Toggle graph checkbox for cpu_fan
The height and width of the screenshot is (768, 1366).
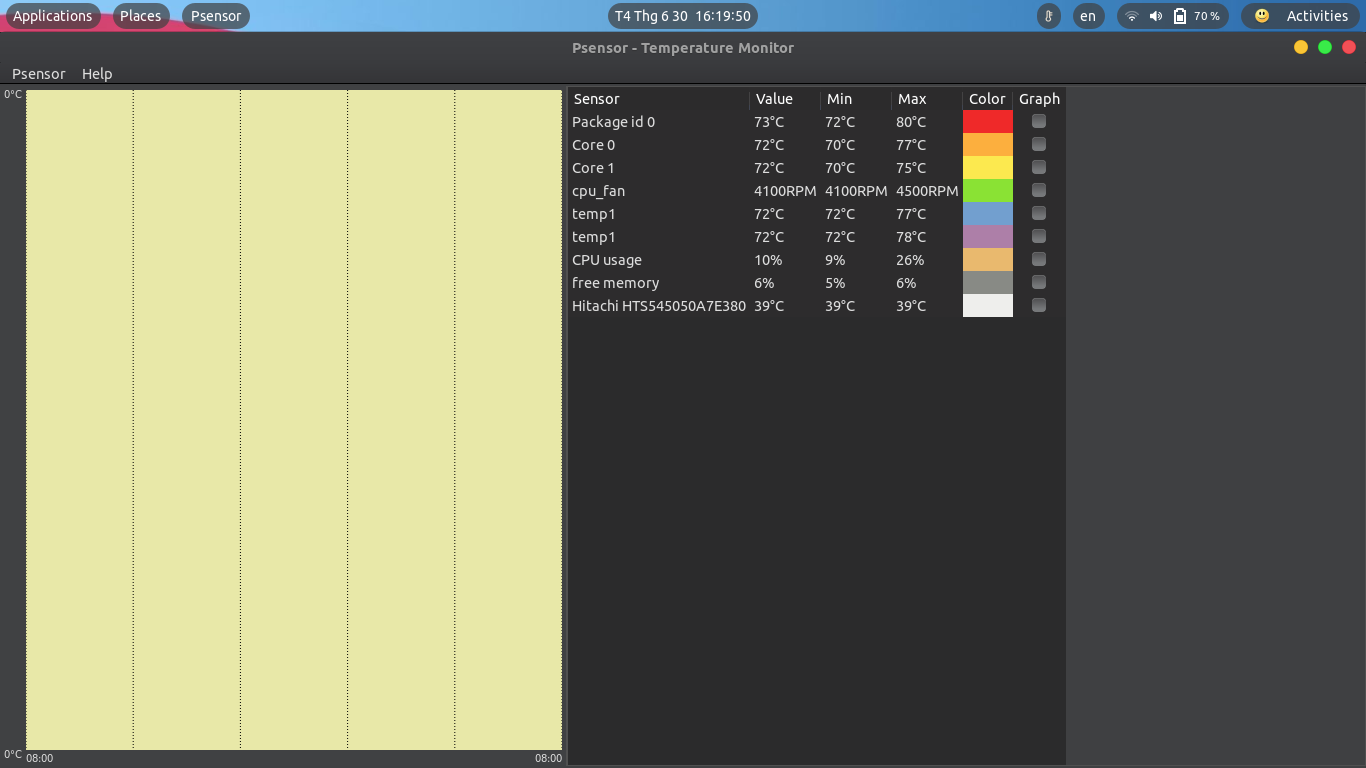pyautogui.click(x=1039, y=190)
